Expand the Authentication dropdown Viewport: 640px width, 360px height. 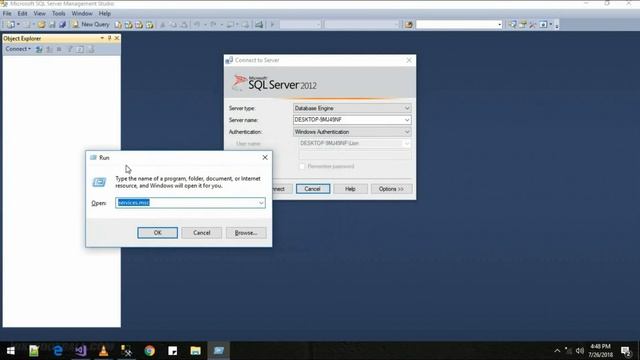point(407,132)
